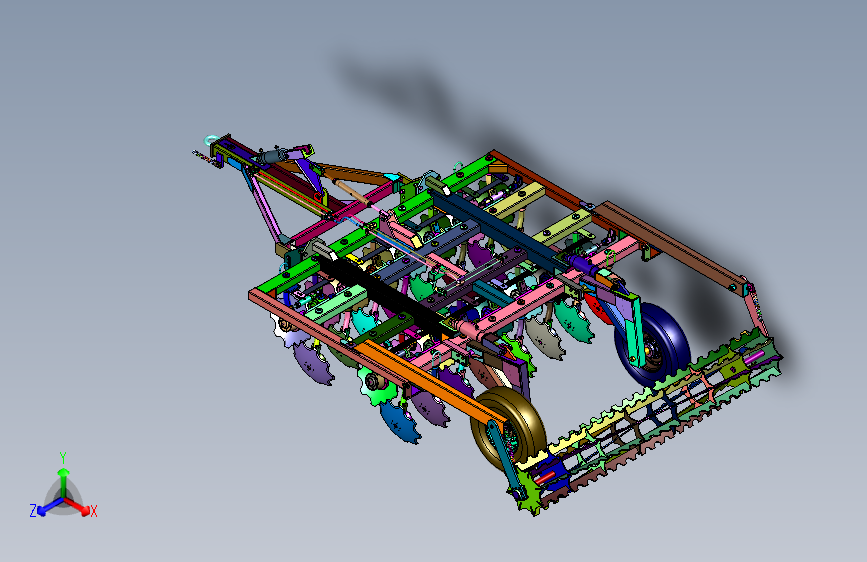Select the rear toothed crumbler roller
This screenshot has width=867, height=562.
(647, 420)
